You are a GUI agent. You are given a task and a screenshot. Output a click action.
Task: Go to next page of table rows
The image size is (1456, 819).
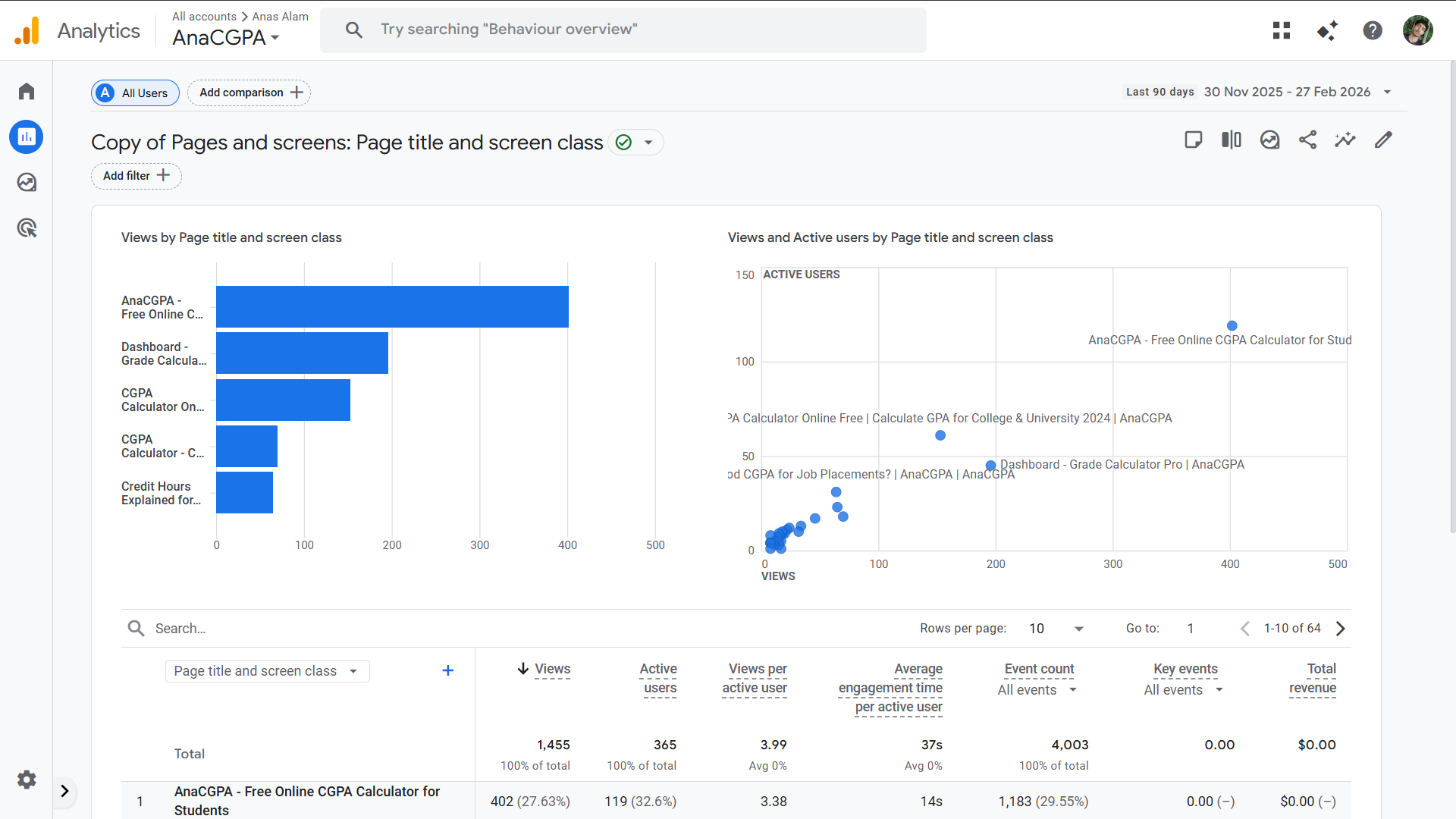1341,629
